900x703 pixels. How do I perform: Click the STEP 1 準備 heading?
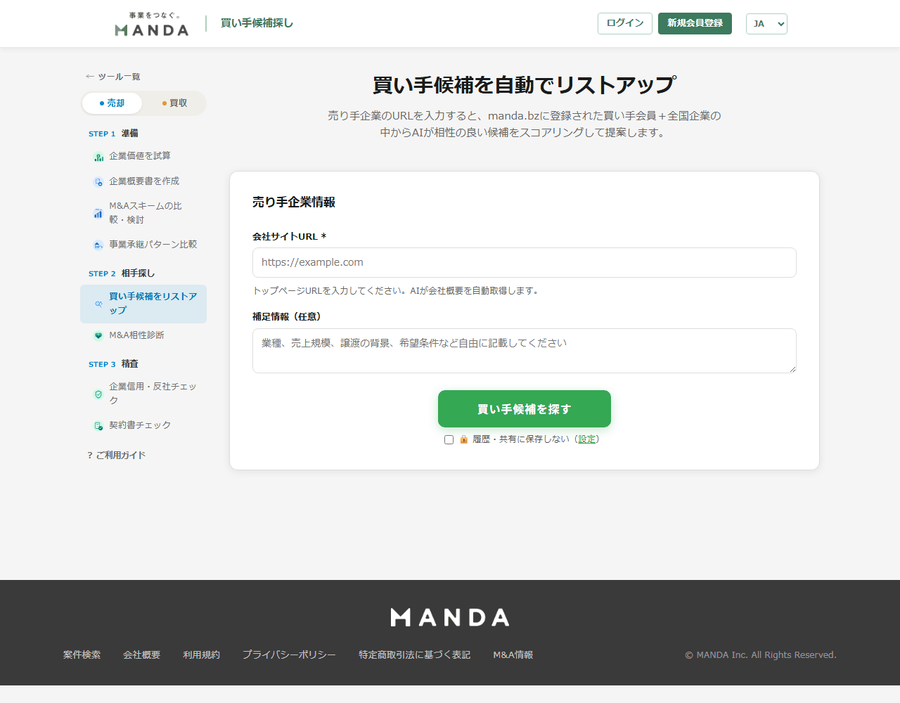113,133
